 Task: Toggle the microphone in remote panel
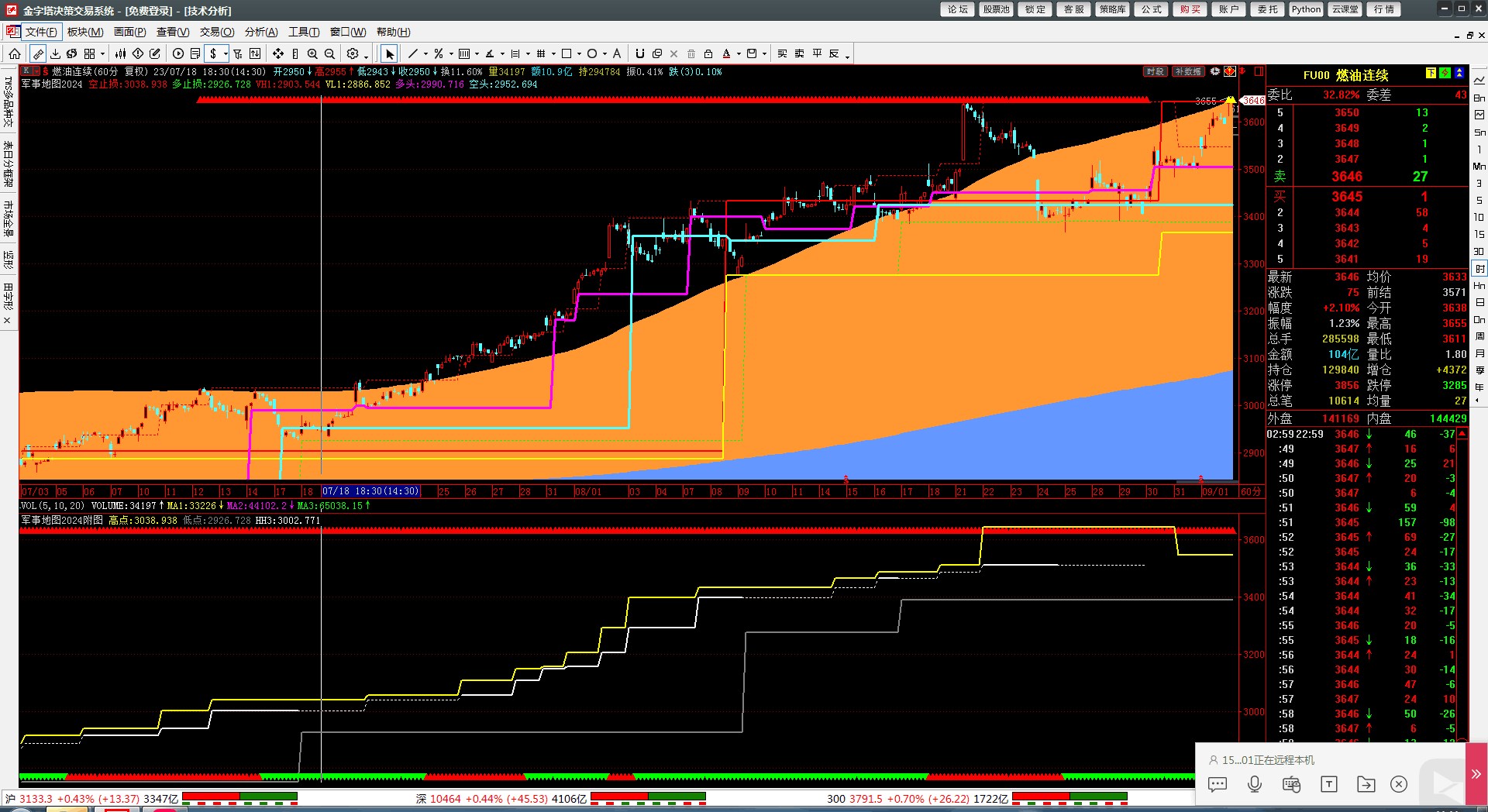[x=1255, y=784]
